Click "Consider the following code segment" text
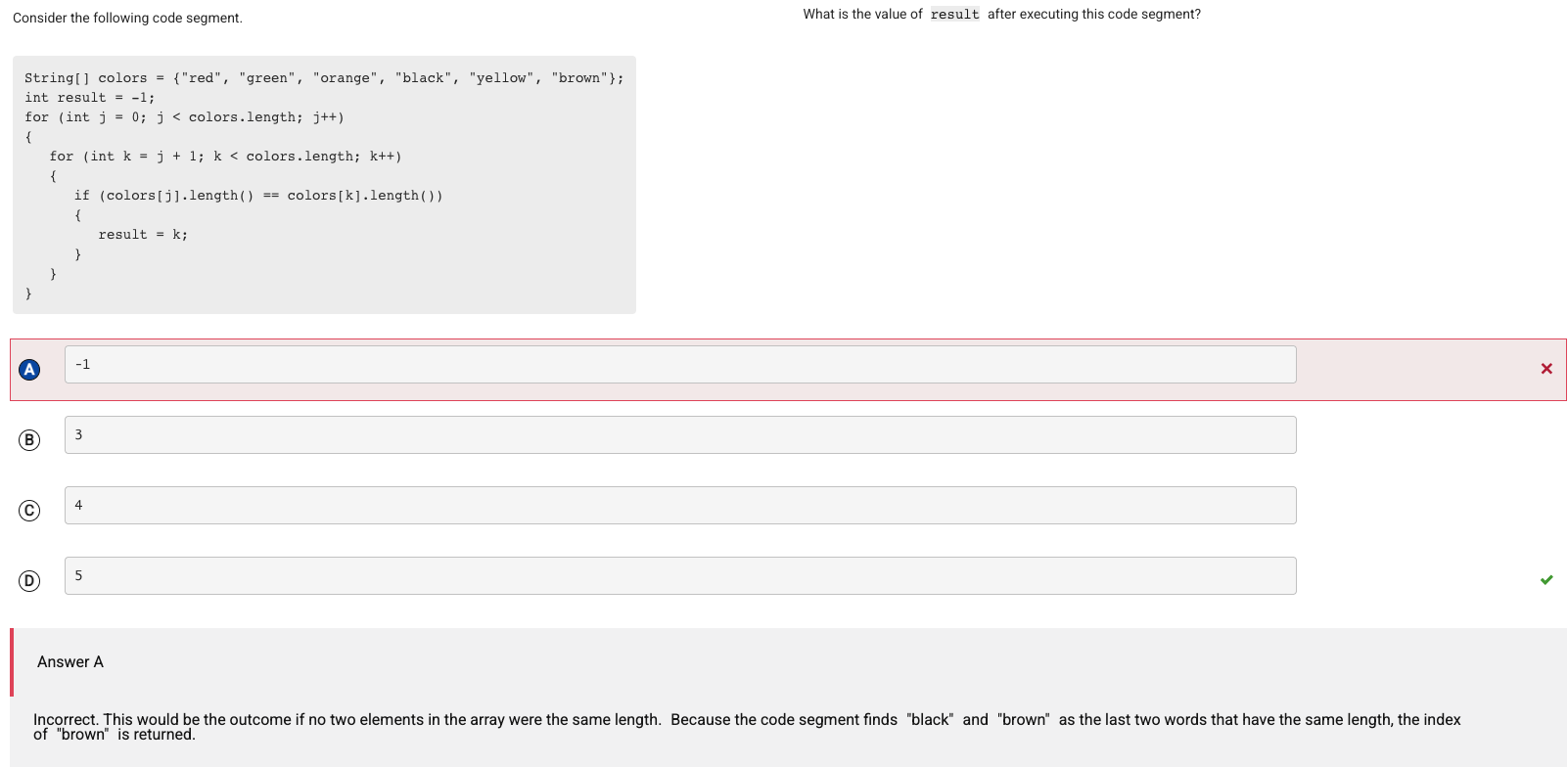The image size is (1568, 767). click(x=127, y=19)
